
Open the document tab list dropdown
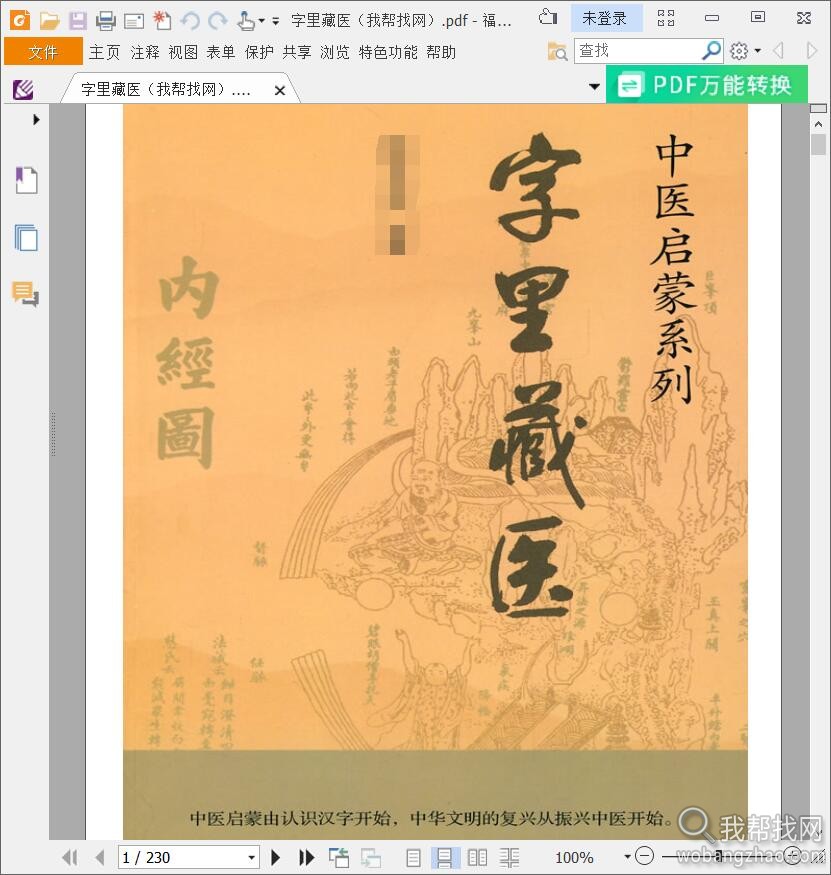(x=594, y=86)
